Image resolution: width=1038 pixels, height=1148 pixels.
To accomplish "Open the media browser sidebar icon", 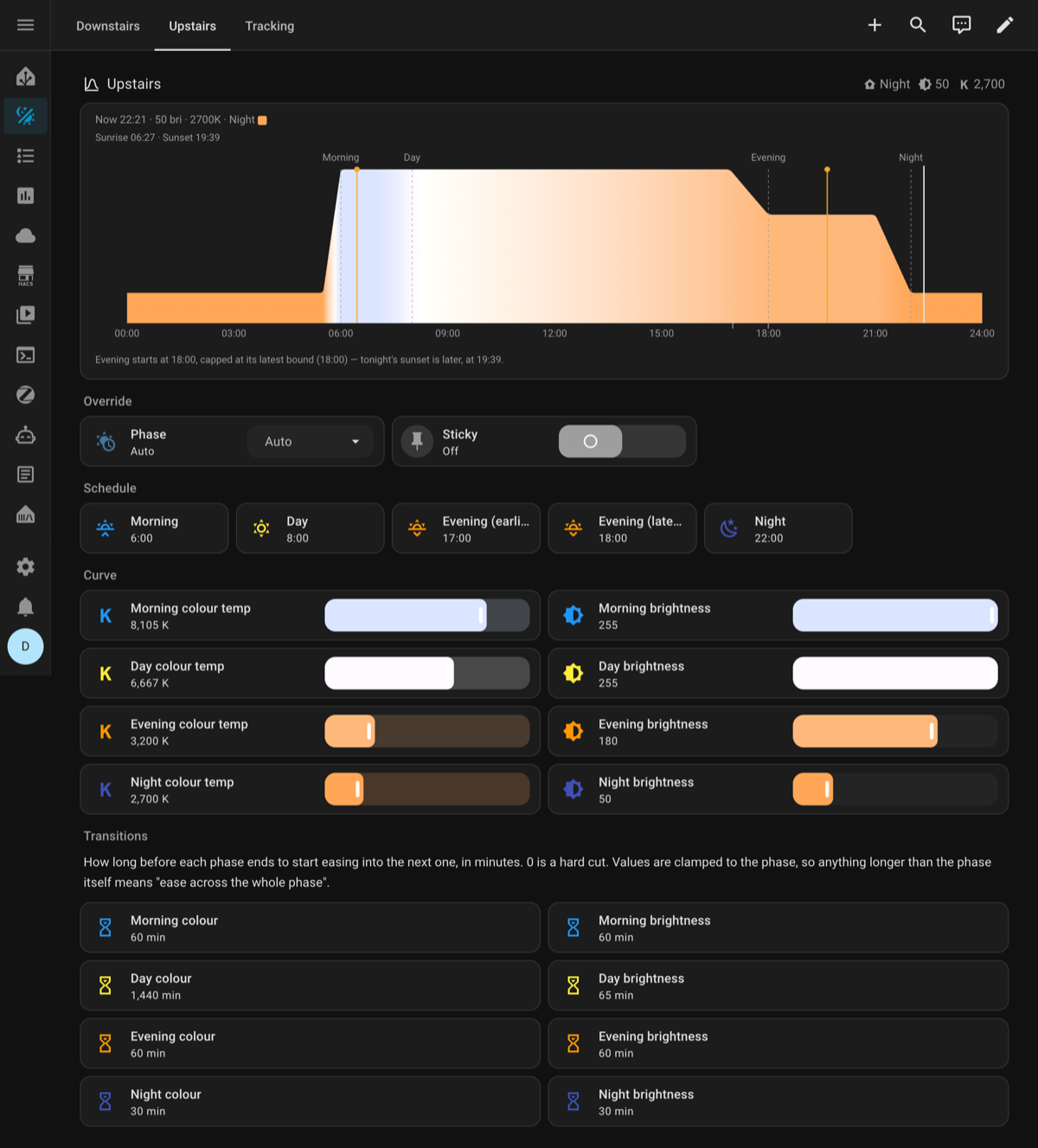I will pyautogui.click(x=25, y=315).
